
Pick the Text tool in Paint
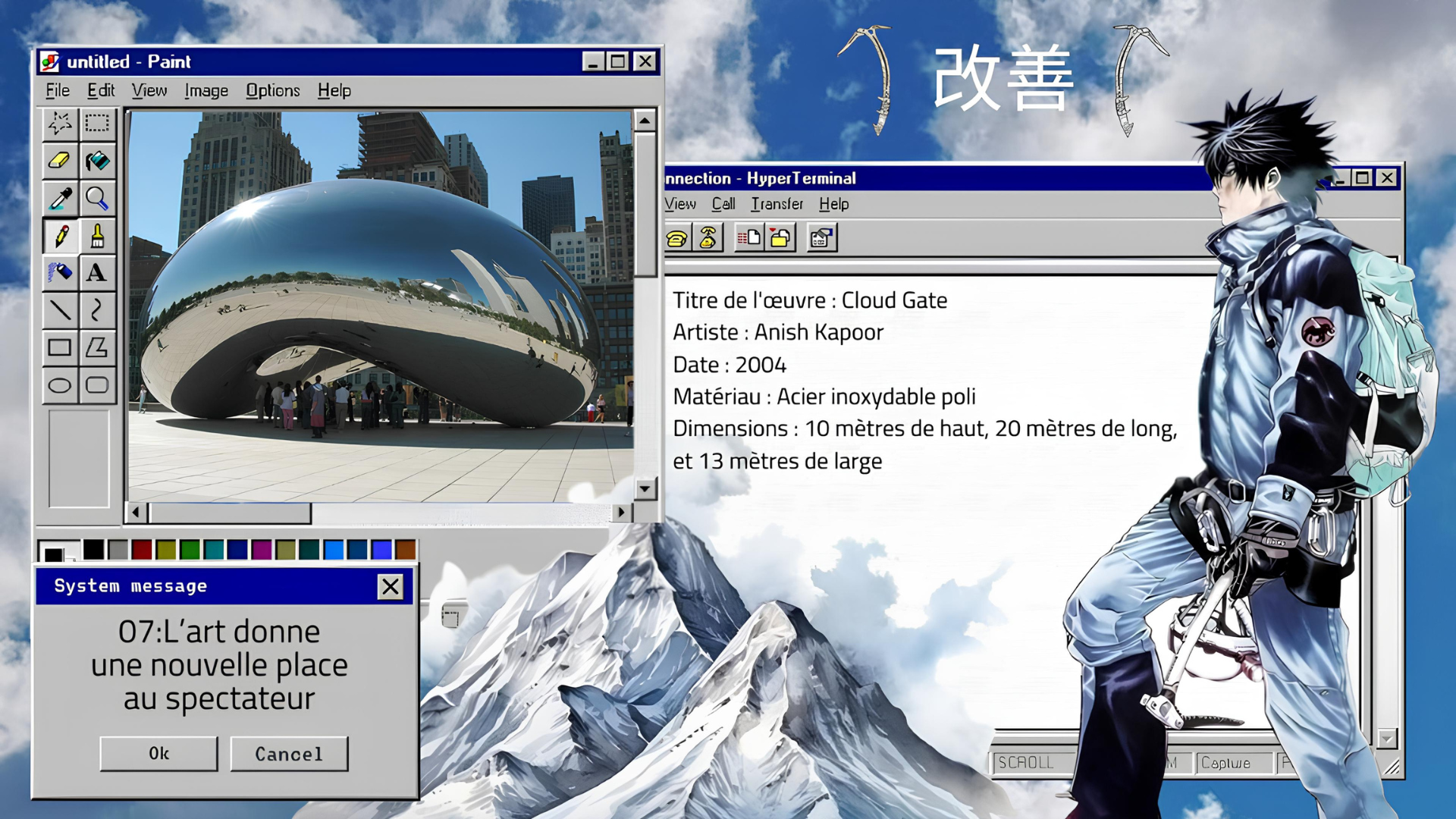click(x=97, y=273)
